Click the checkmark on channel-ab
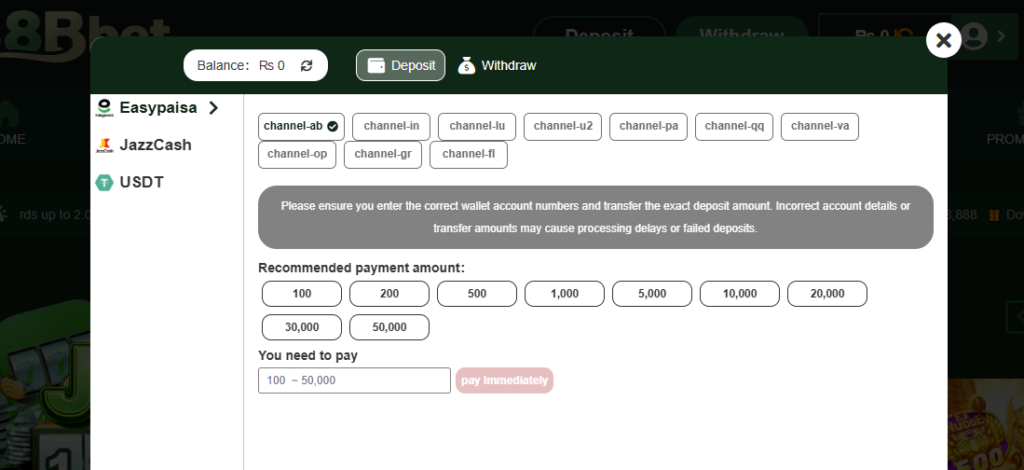Image resolution: width=1024 pixels, height=470 pixels. (332, 127)
